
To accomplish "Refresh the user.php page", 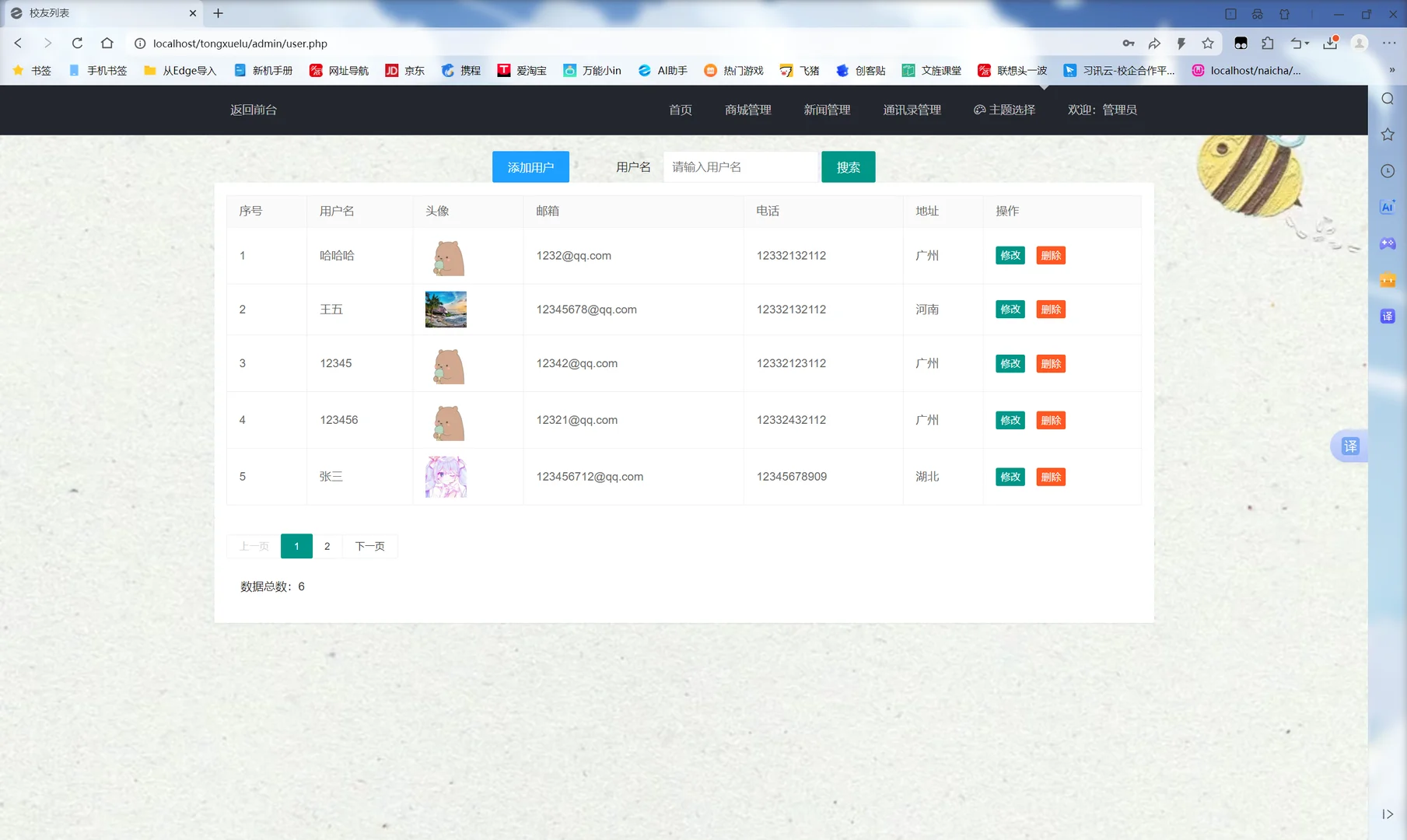I will 77,44.
